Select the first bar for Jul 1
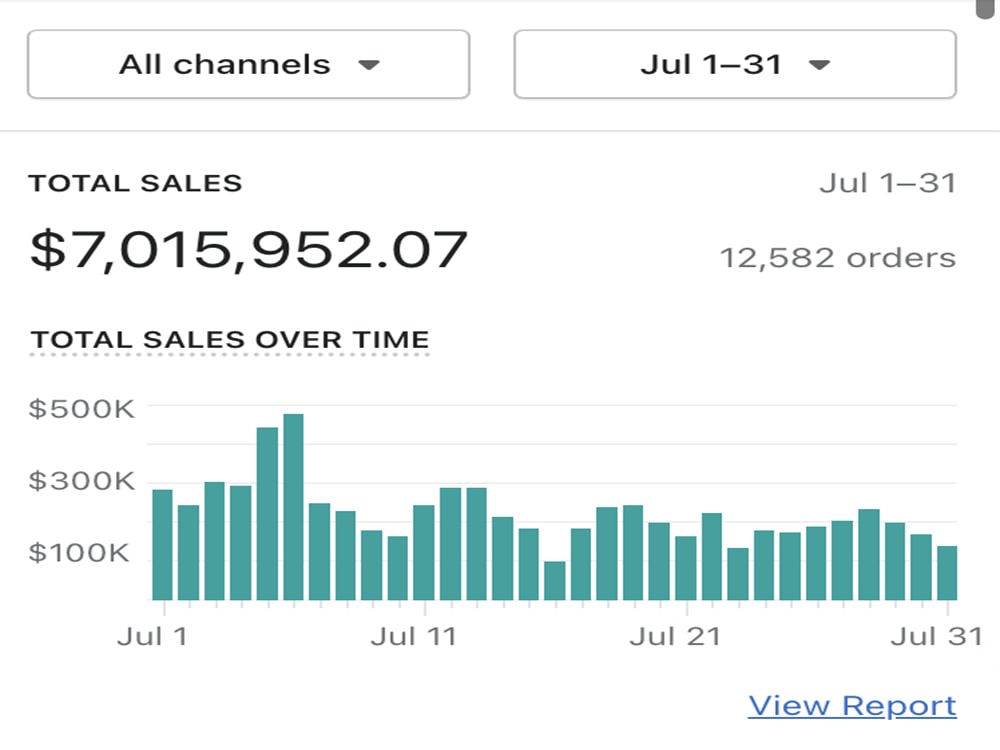 tap(163, 545)
